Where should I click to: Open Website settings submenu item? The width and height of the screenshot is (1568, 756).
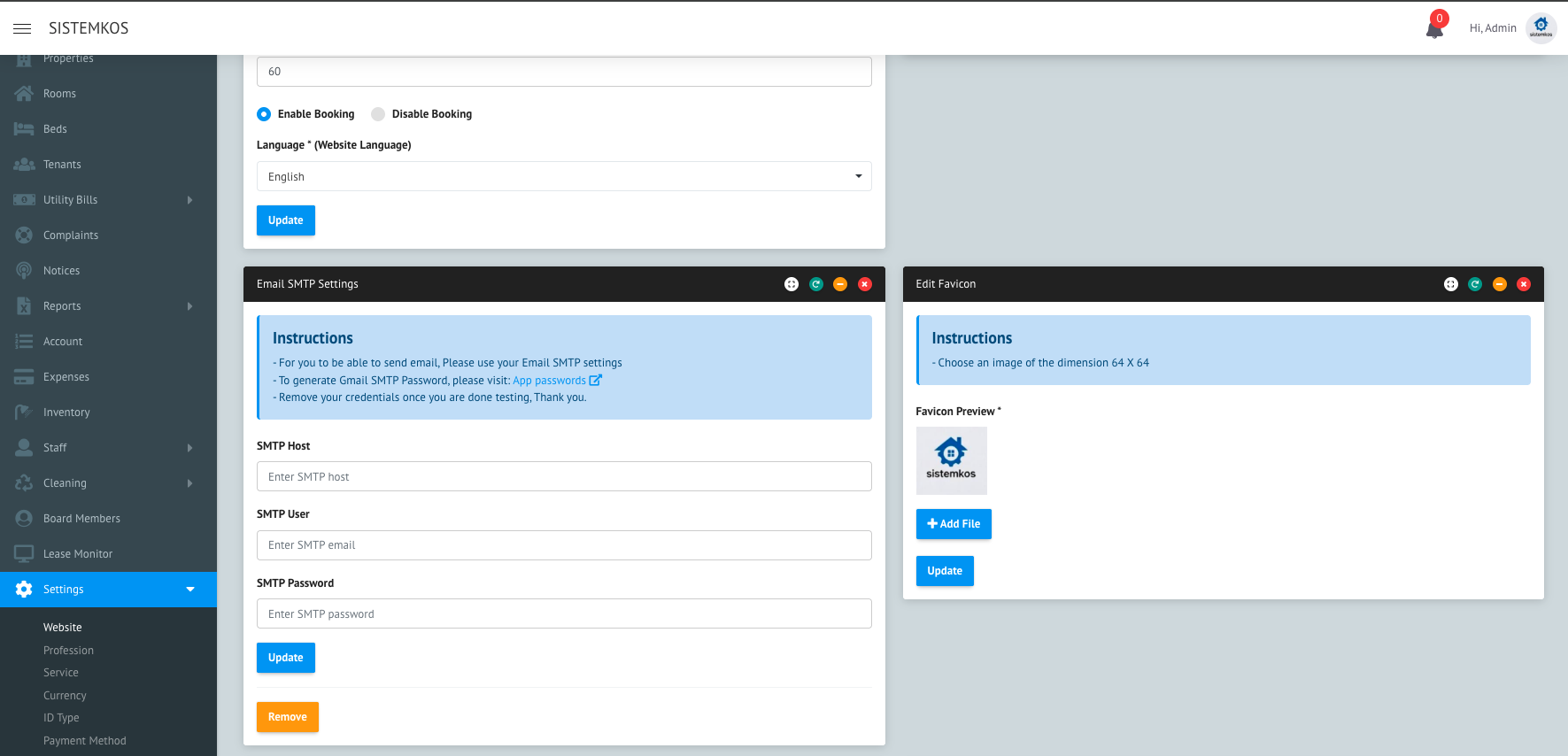coord(63,628)
